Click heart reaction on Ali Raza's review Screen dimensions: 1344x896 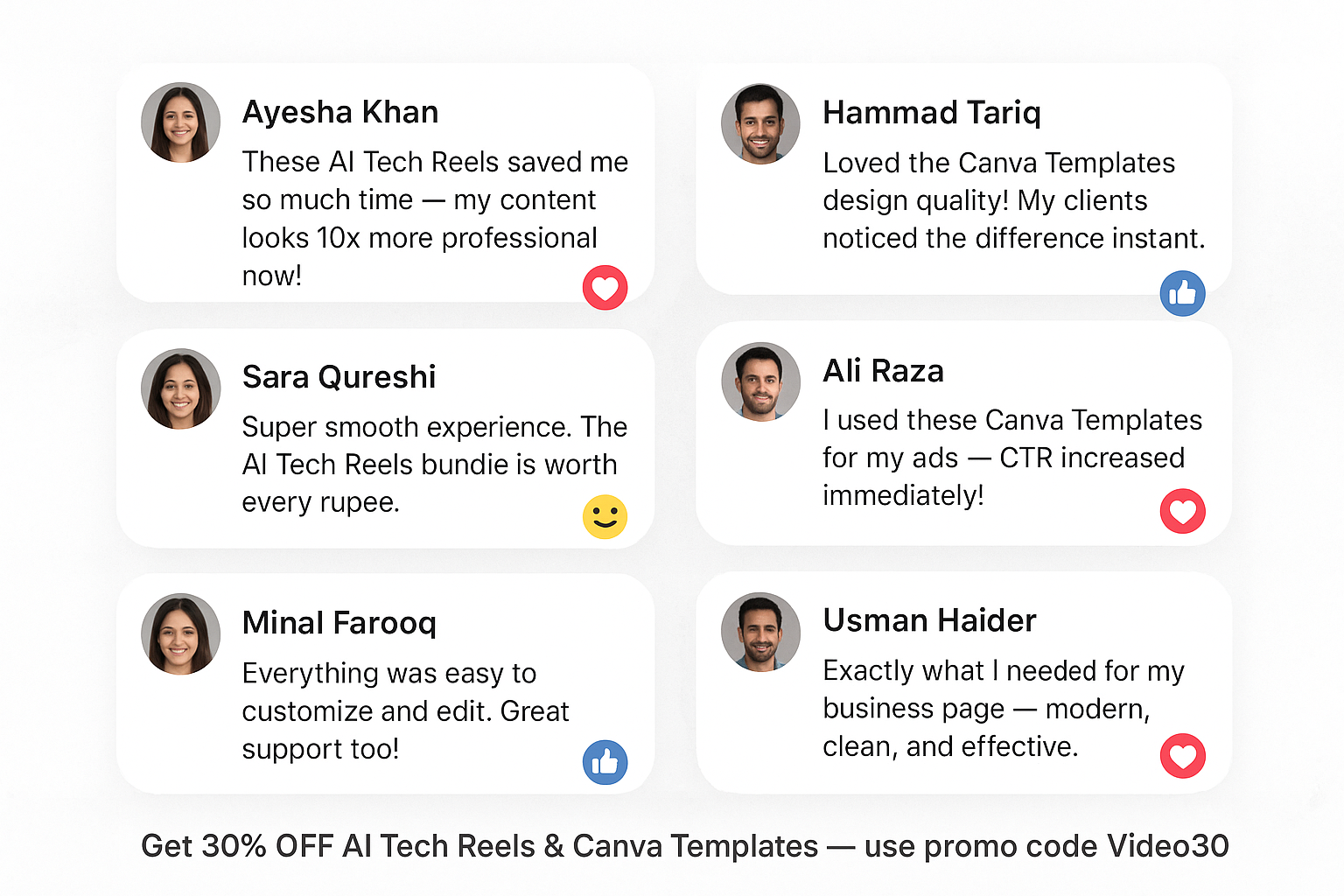(x=1182, y=511)
